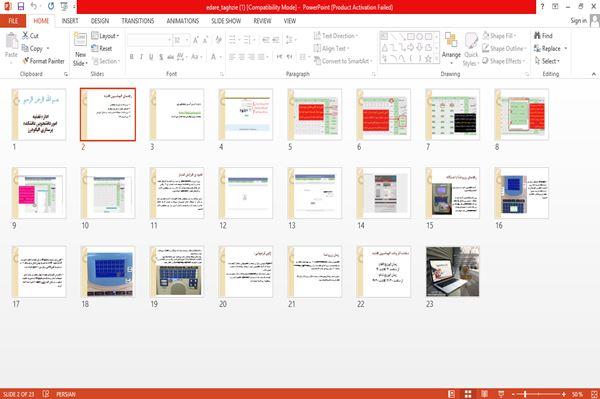Toggle Underline formatting

point(151,57)
